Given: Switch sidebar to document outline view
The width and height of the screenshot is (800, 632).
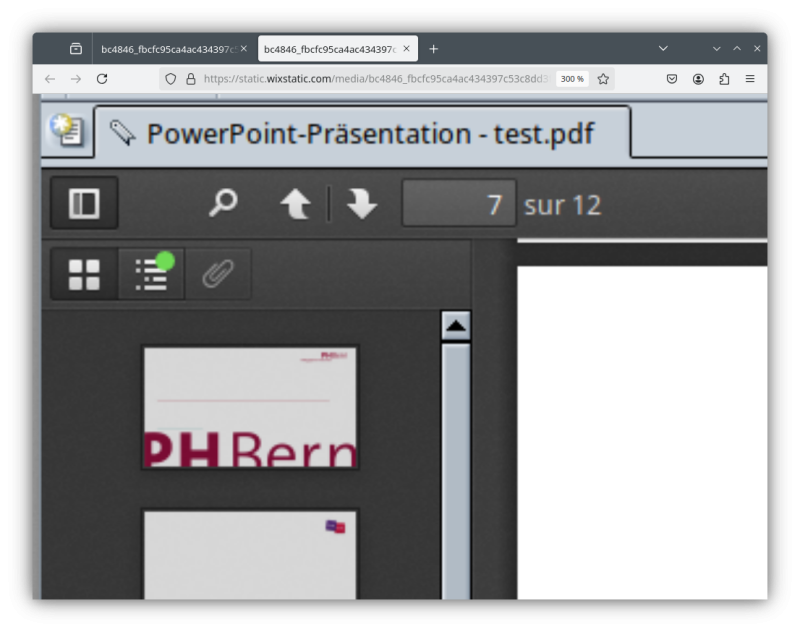Looking at the screenshot, I should click(151, 274).
